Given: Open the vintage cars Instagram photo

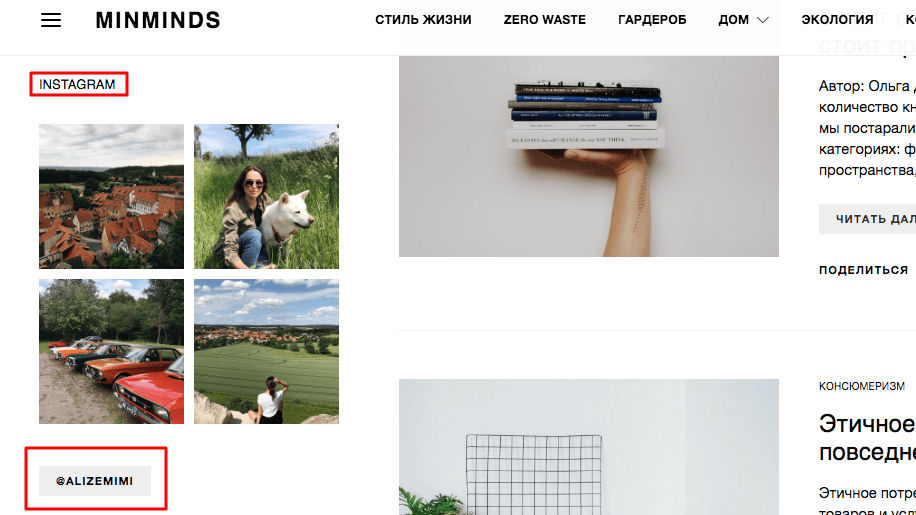Looking at the screenshot, I should [112, 351].
